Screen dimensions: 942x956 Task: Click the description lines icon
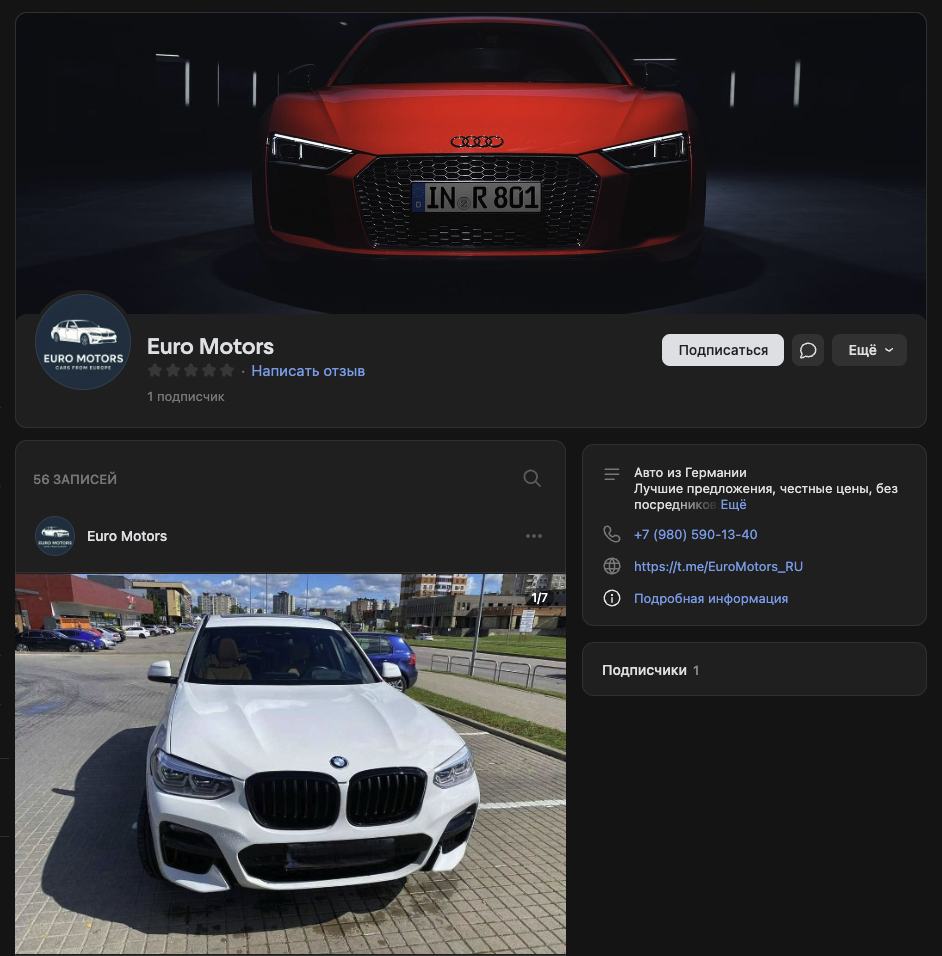612,474
